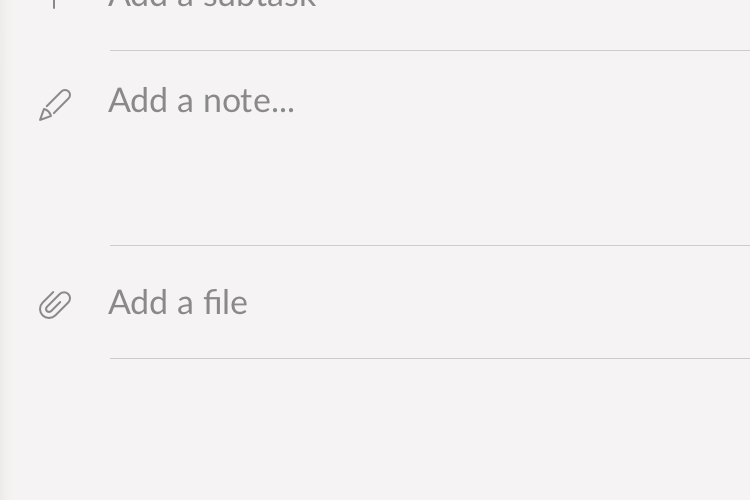
Task: Click the paperclip attachment icon
Action: click(55, 304)
